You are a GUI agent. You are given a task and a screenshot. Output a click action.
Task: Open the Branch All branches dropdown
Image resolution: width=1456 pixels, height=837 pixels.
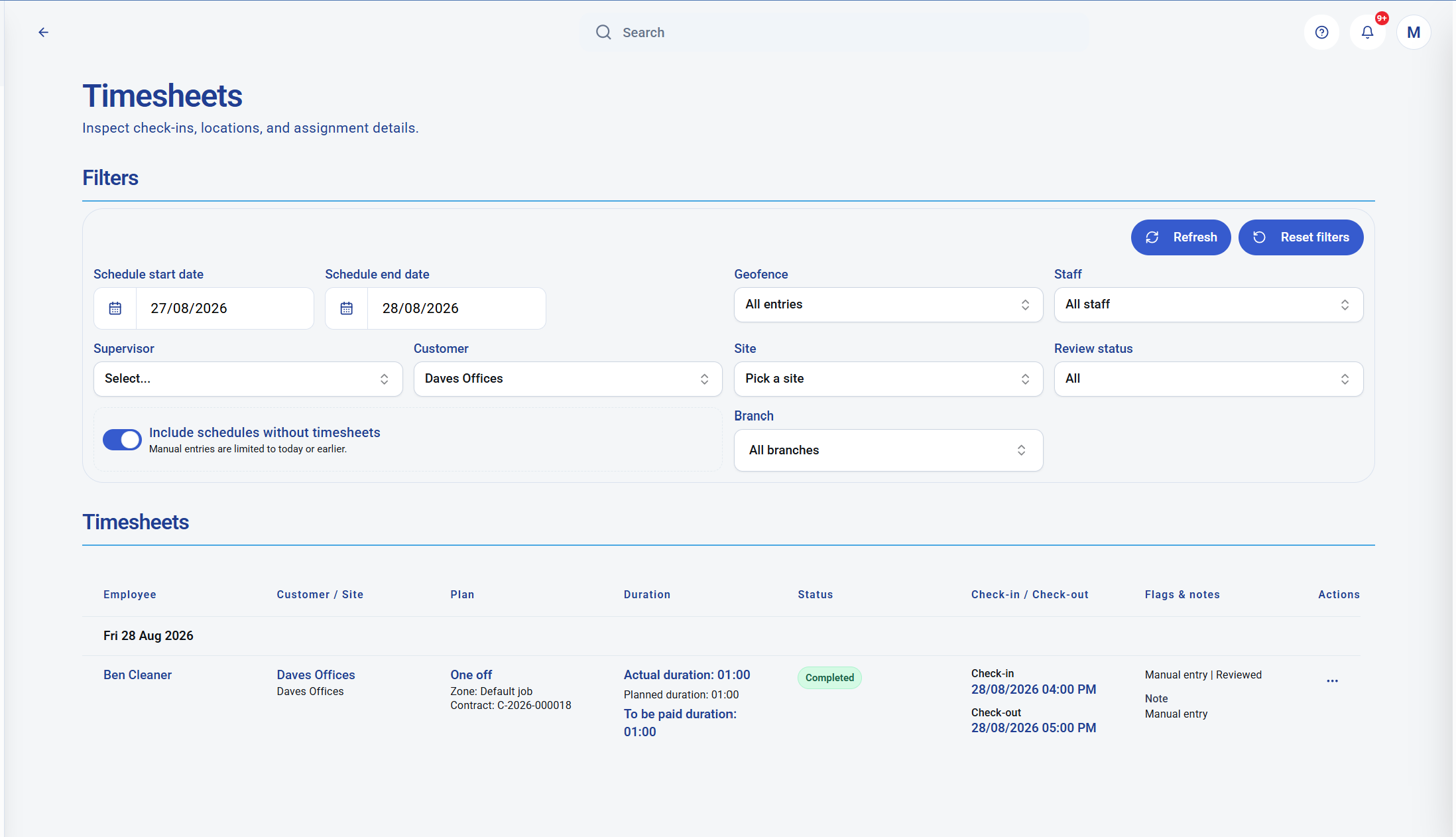pos(888,450)
